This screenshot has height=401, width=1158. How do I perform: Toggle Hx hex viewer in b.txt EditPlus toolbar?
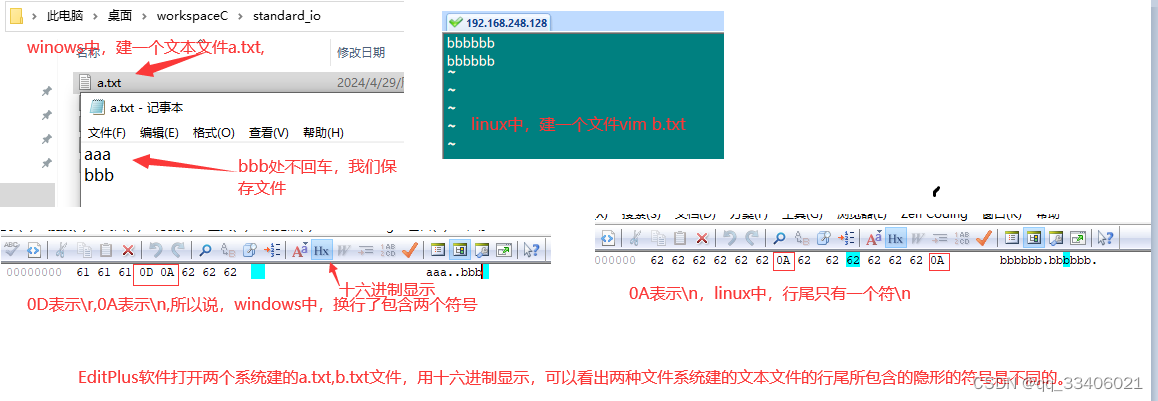click(x=896, y=239)
